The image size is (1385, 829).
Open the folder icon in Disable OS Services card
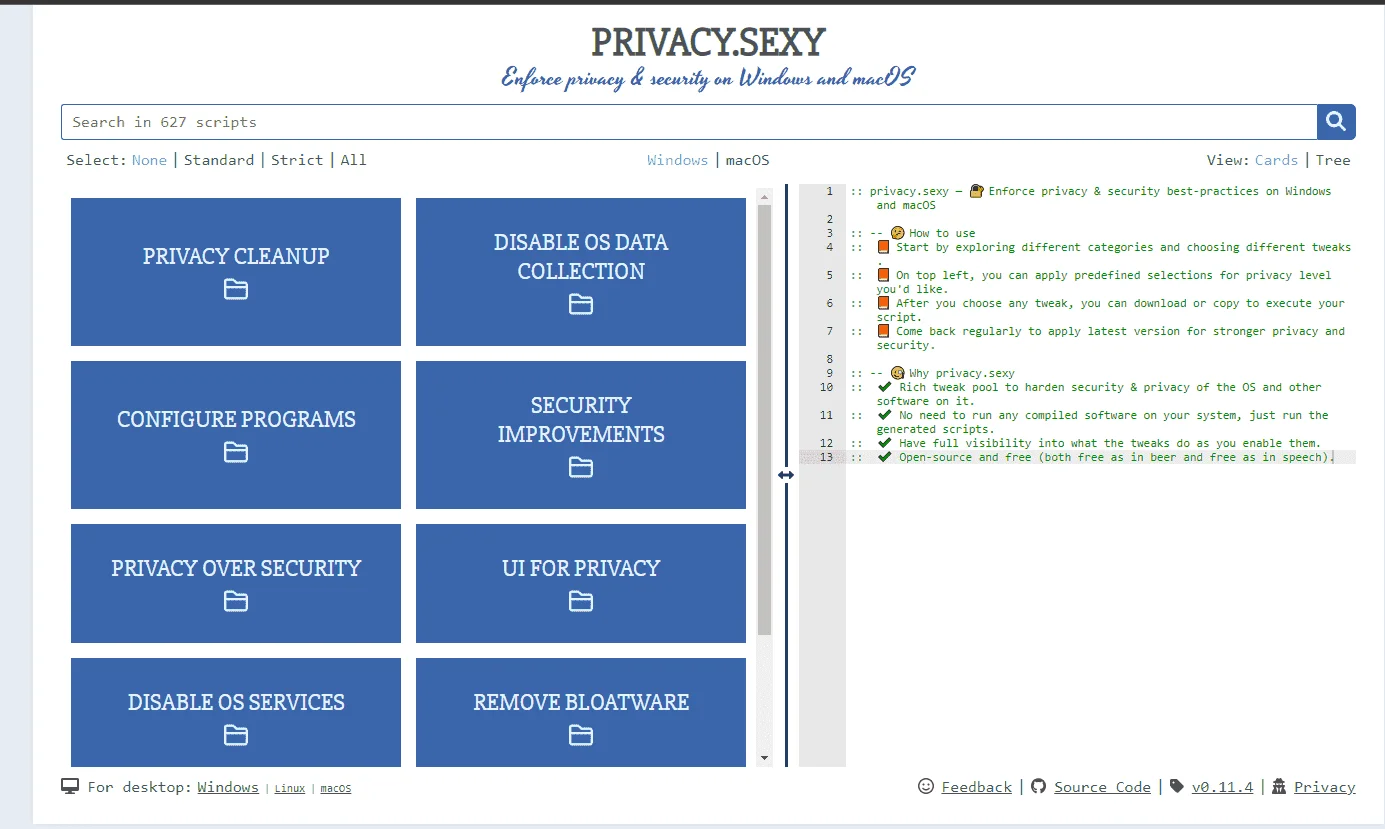coord(236,736)
